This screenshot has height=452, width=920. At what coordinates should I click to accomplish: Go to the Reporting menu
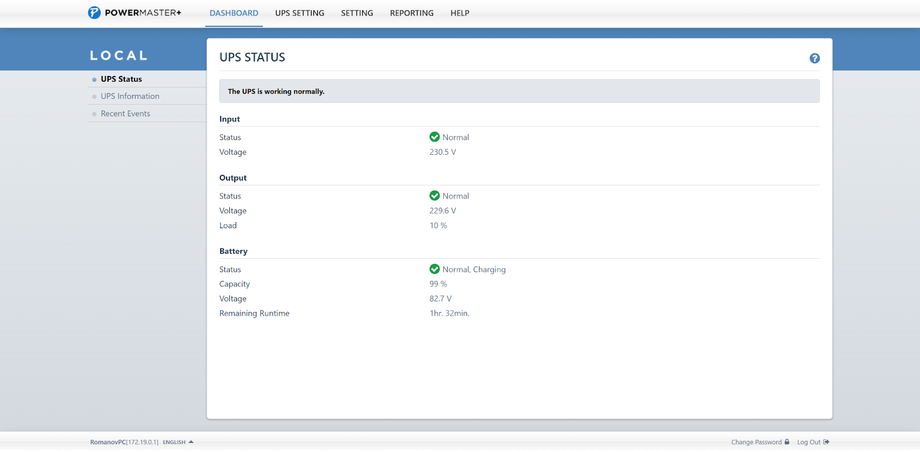click(x=412, y=13)
